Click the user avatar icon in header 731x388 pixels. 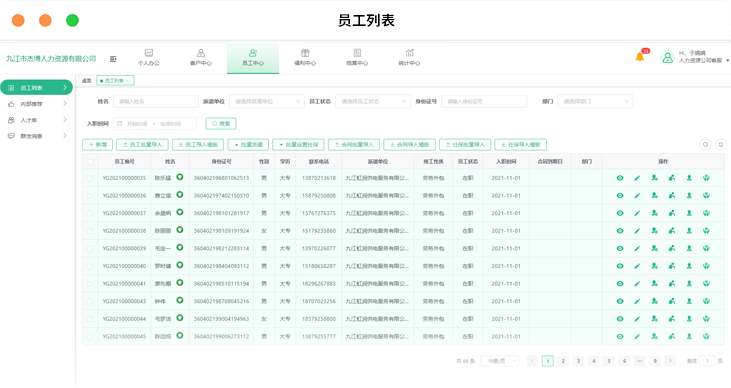[x=668, y=57]
